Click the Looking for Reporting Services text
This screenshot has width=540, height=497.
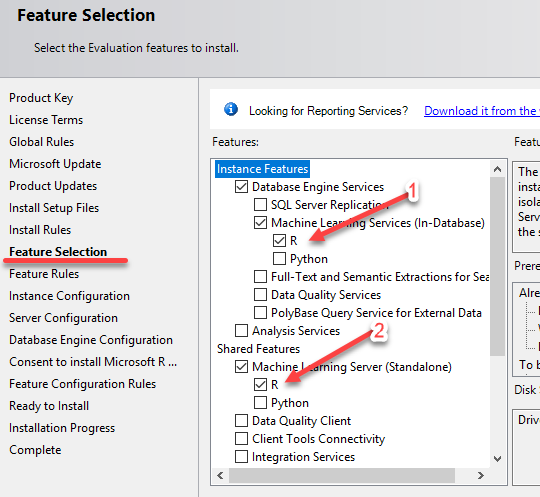click(329, 111)
